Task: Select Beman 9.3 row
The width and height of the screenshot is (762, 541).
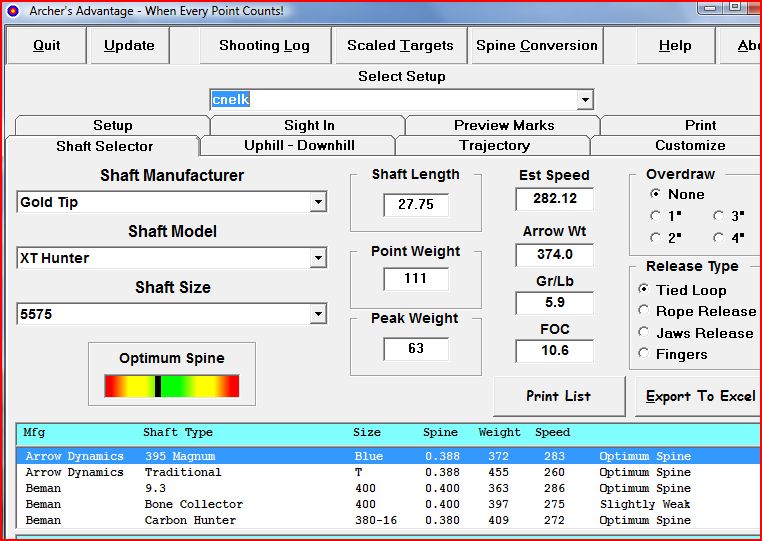Action: pos(389,488)
